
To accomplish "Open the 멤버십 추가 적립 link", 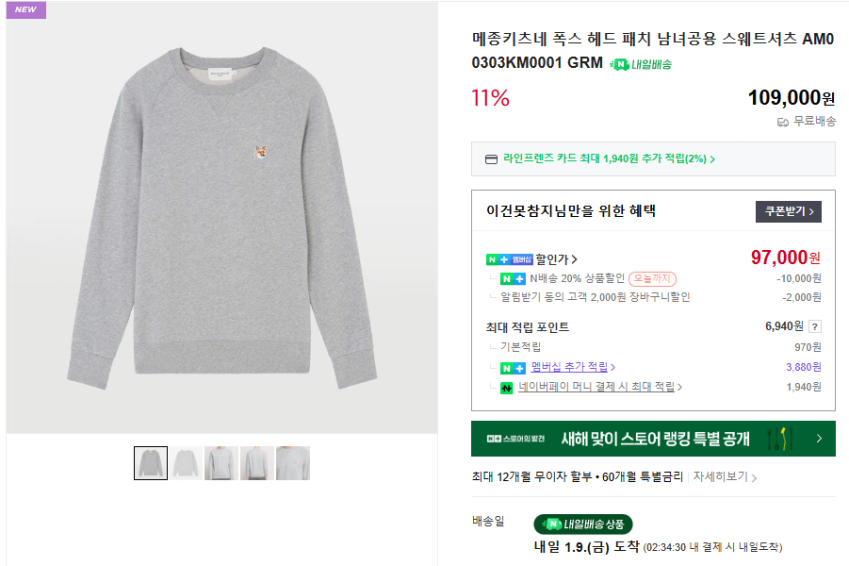I will tap(566, 367).
